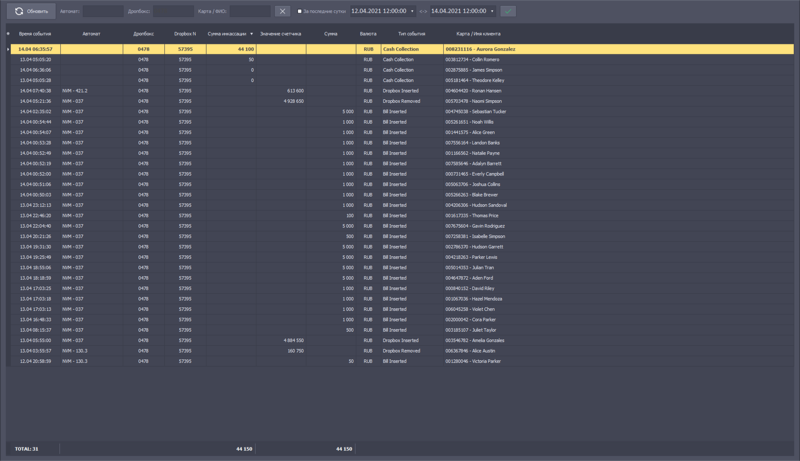Screen dimensions: 800x461
Task: Click the Автомат filter input field
Action: click(x=103, y=11)
